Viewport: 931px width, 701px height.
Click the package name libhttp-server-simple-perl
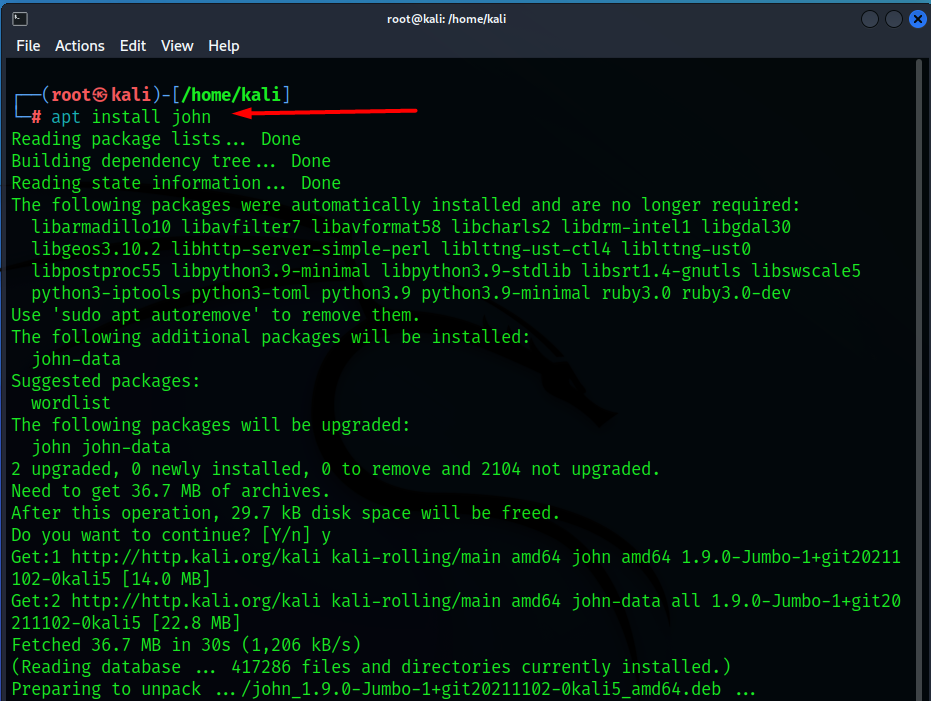[300, 249]
